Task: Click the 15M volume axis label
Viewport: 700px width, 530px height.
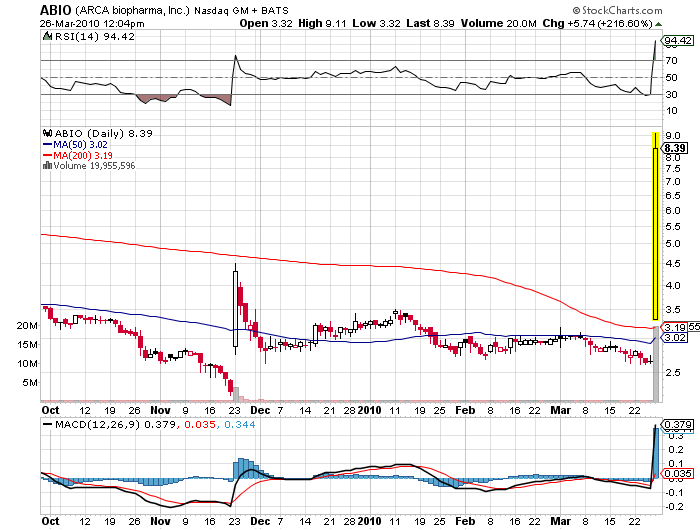Action: pos(27,344)
